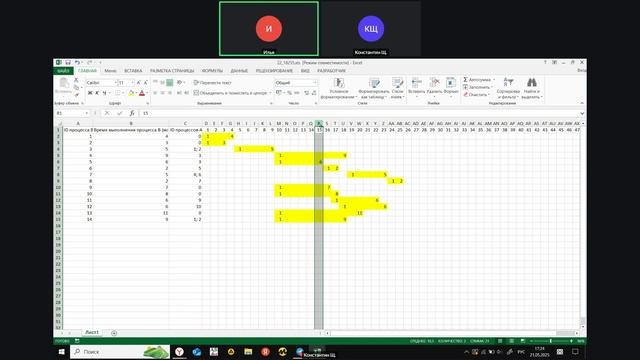
Task: Click the Insert Function fx button
Action: click(x=132, y=113)
